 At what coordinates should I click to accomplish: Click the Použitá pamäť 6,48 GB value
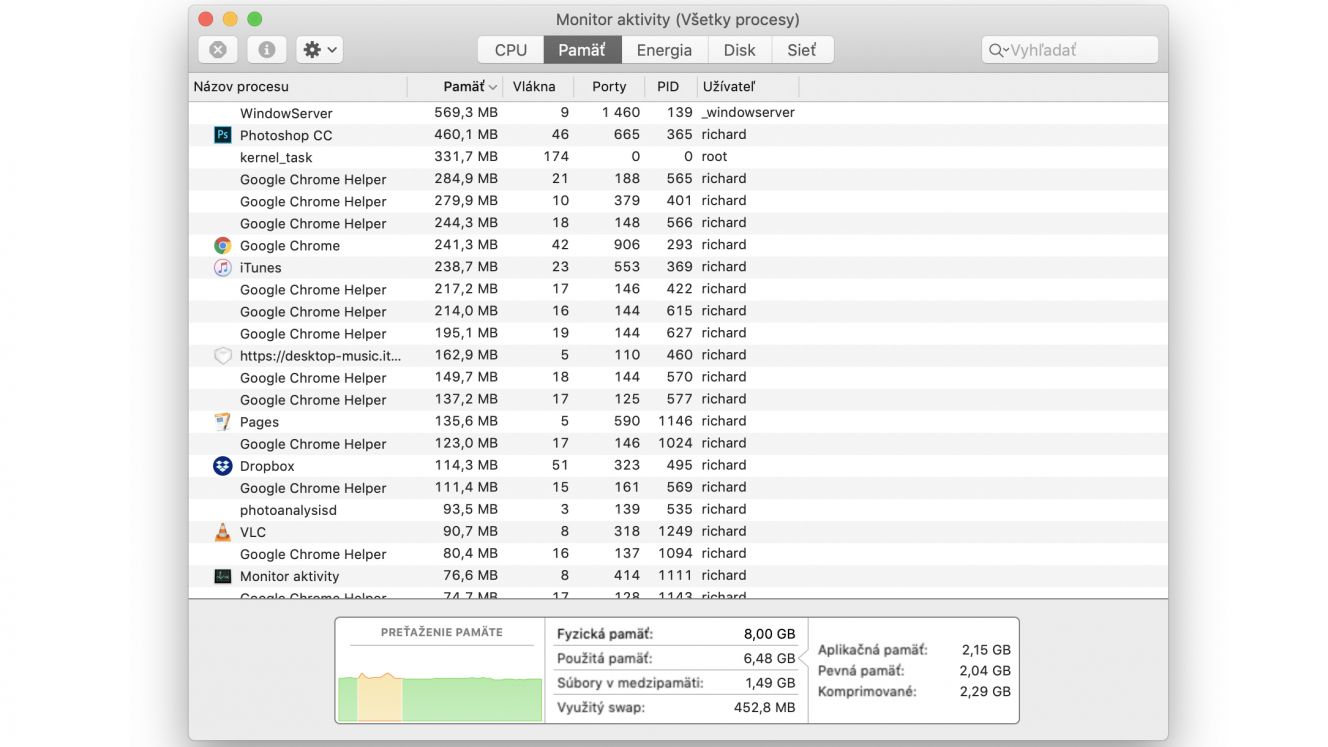(x=770, y=659)
